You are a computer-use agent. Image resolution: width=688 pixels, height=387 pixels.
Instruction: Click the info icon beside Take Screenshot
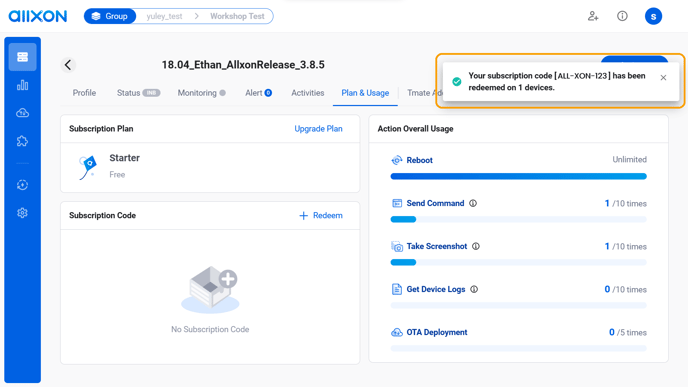pos(476,246)
